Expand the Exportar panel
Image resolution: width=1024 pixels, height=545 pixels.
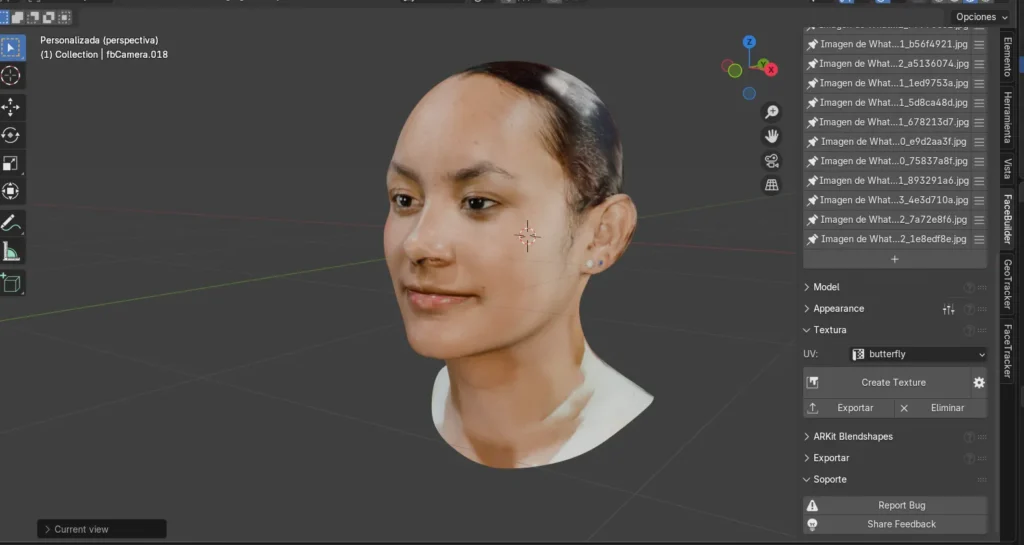831,458
